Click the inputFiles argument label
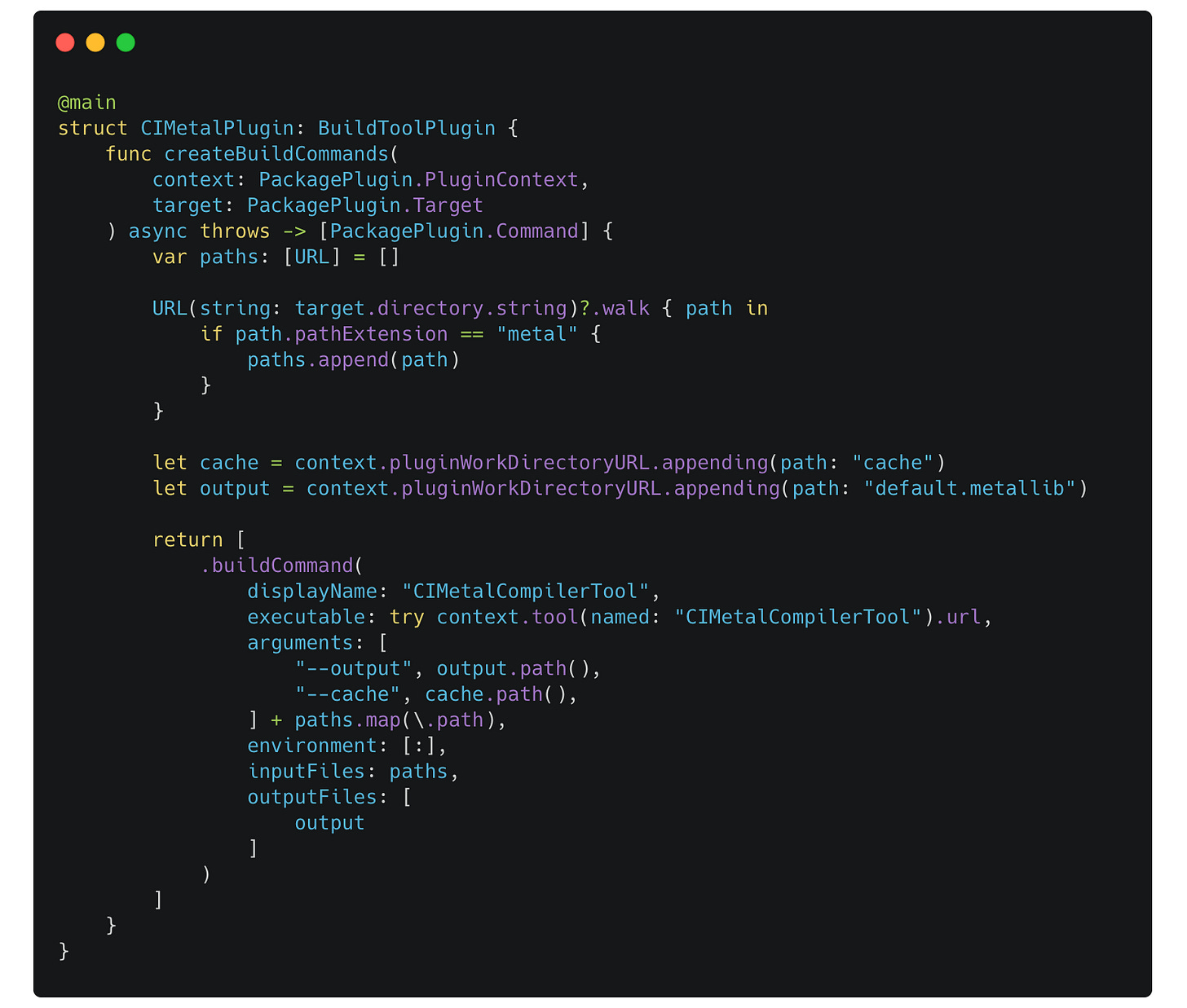 coord(307,772)
